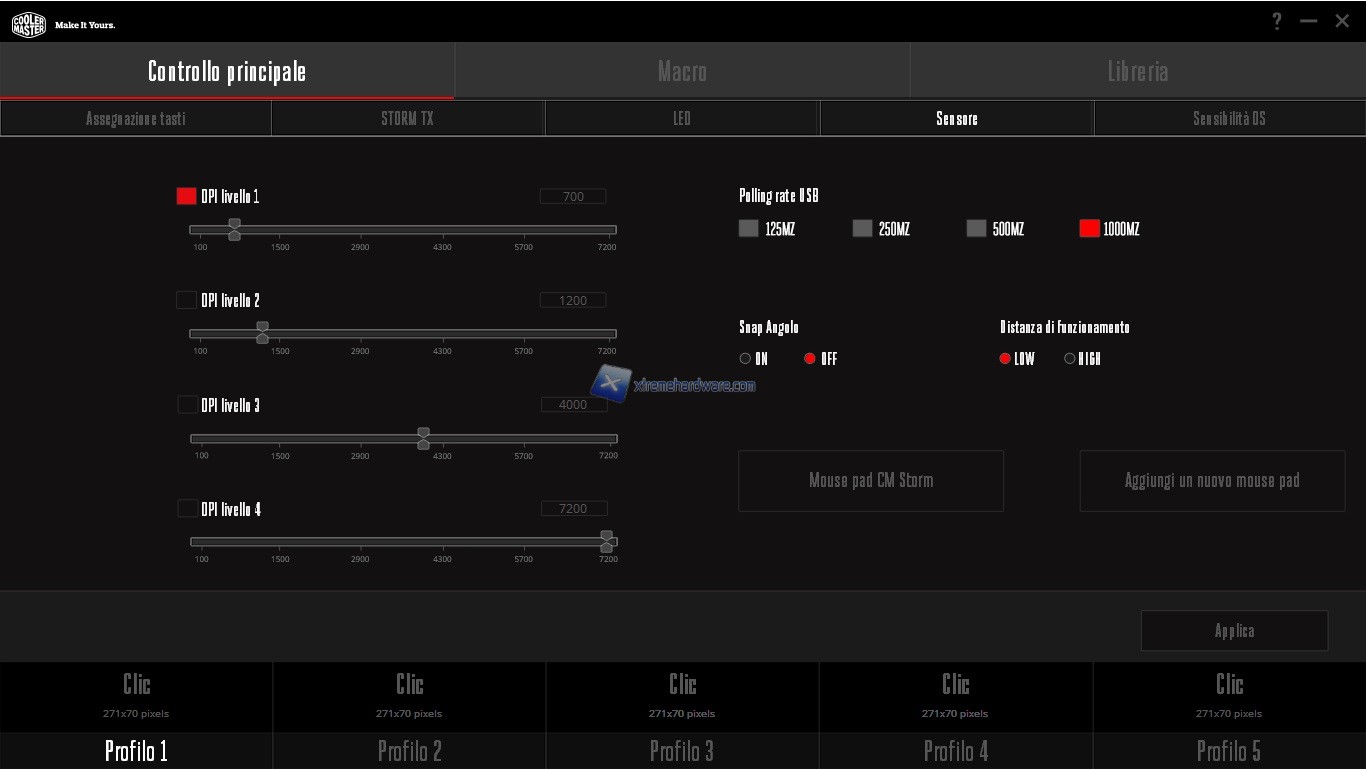The width and height of the screenshot is (1366, 769).
Task: Click the DPI livello 3 slider handle
Action: (423, 438)
